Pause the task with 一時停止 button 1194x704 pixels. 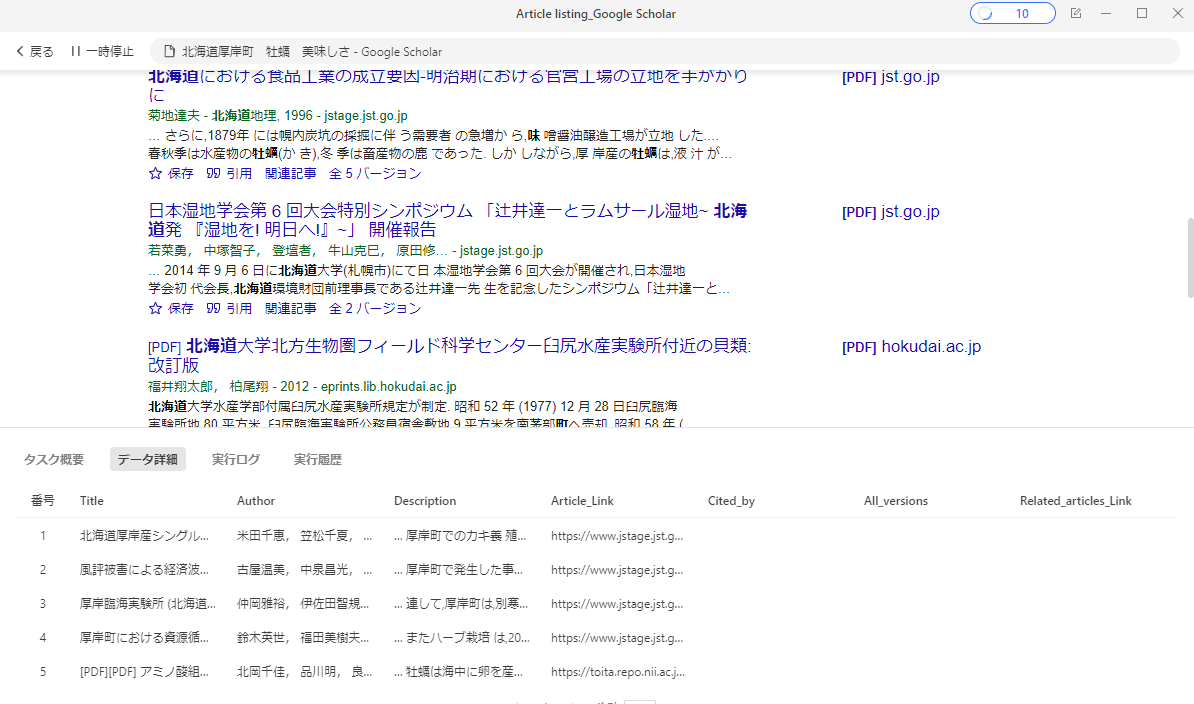point(102,52)
